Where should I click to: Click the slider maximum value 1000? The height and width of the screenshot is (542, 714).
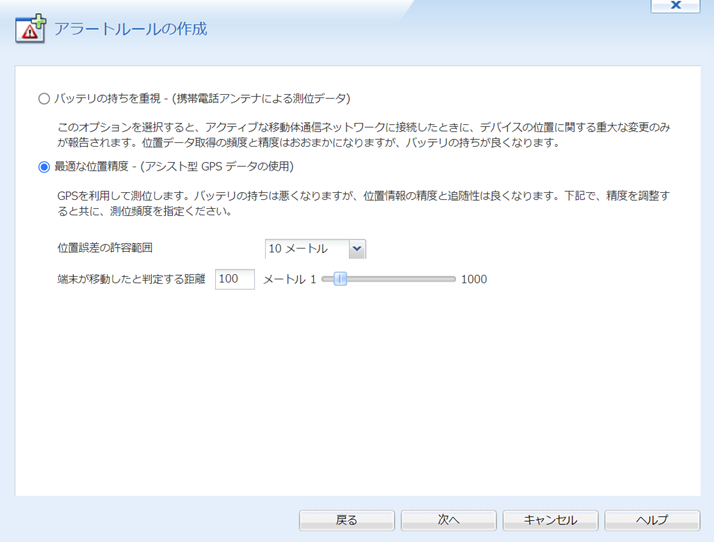pos(474,279)
